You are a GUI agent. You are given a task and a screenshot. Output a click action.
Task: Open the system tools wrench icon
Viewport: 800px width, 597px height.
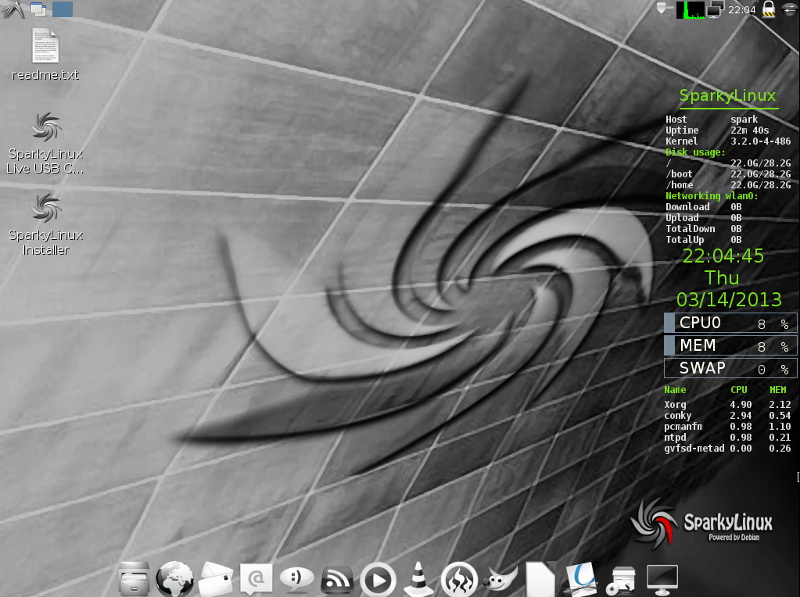pos(621,578)
